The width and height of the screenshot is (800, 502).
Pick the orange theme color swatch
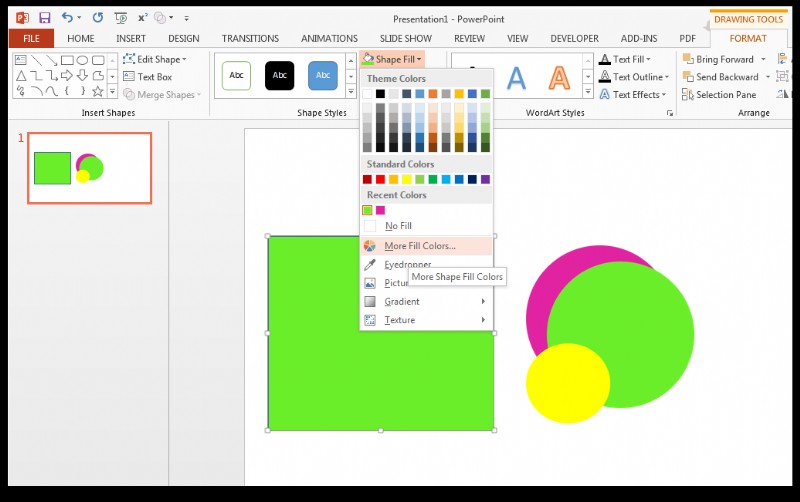(433, 94)
